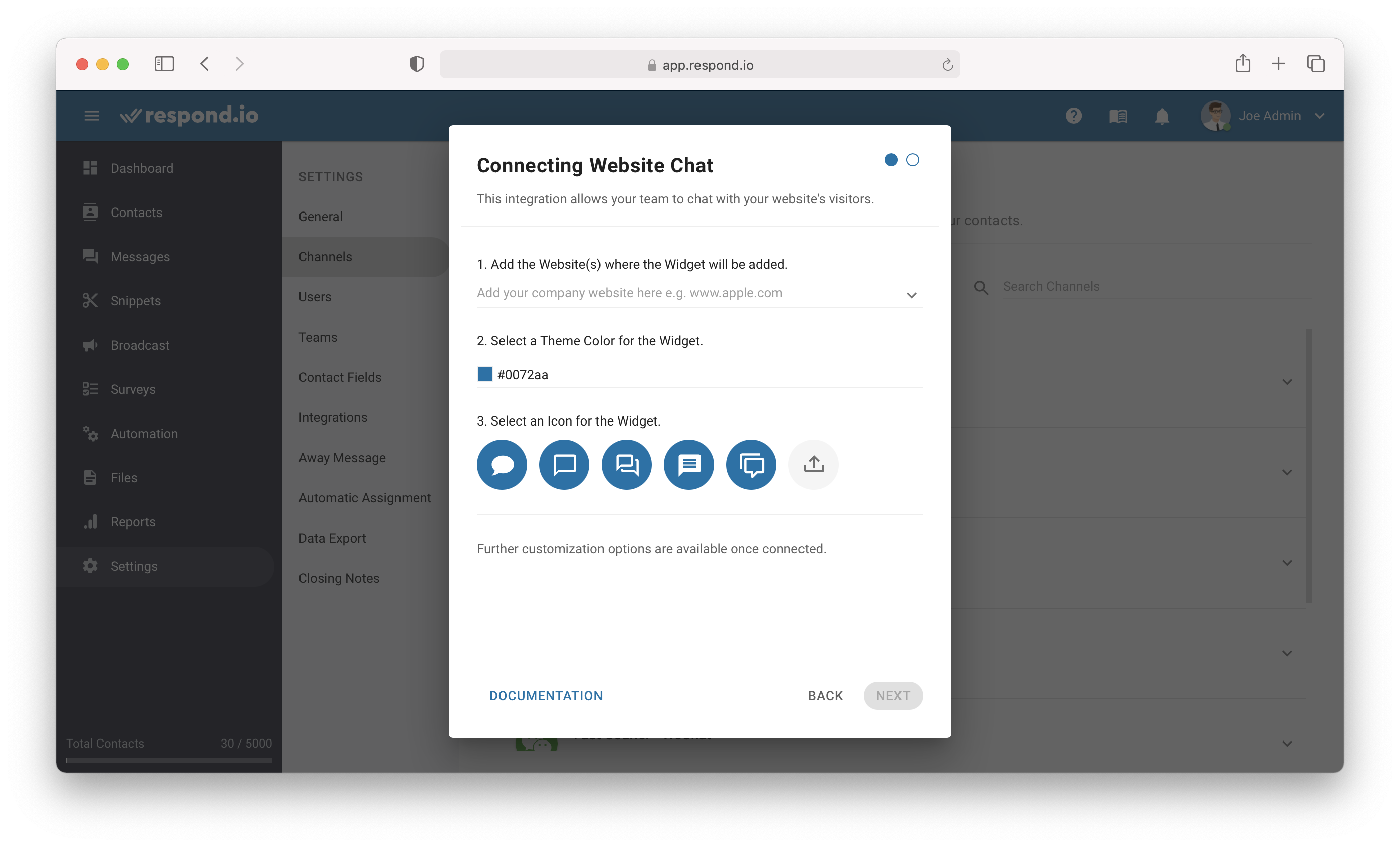Open the Dashboard from sidebar
Screen dimensions: 1400x847
(142, 168)
